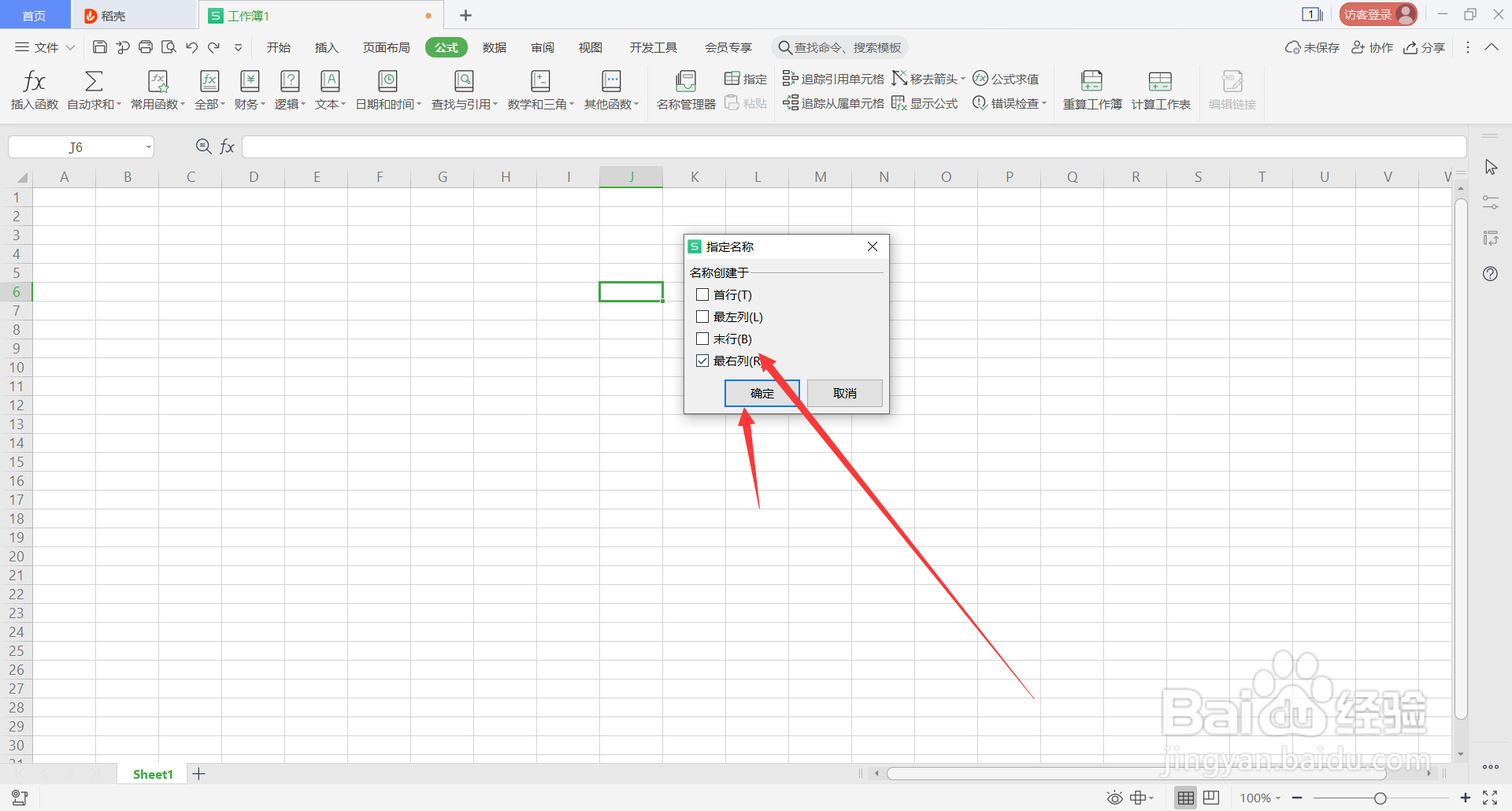Open the Review (审阅) ribbon tab
The image size is (1512, 811).
click(x=543, y=47)
